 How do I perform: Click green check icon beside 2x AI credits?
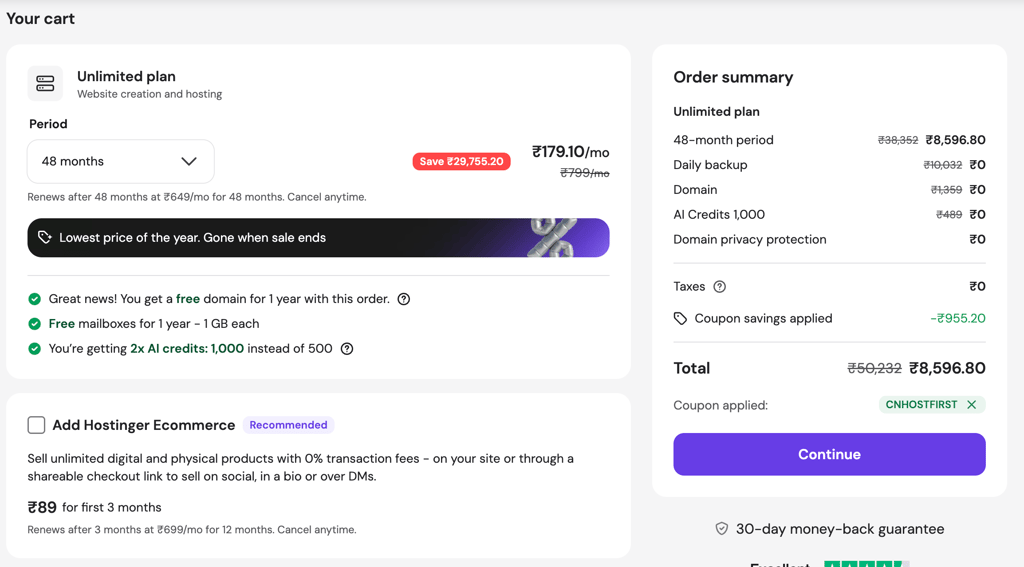(35, 349)
